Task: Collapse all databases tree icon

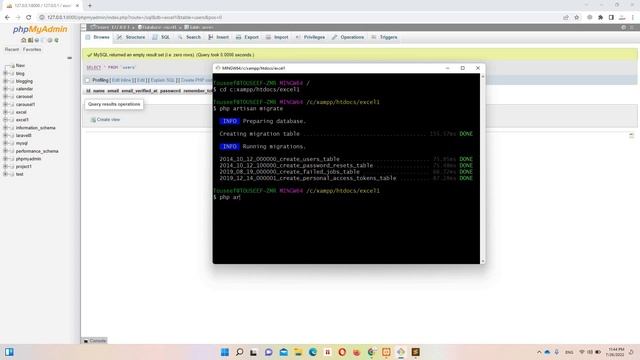Action: pos(69,58)
